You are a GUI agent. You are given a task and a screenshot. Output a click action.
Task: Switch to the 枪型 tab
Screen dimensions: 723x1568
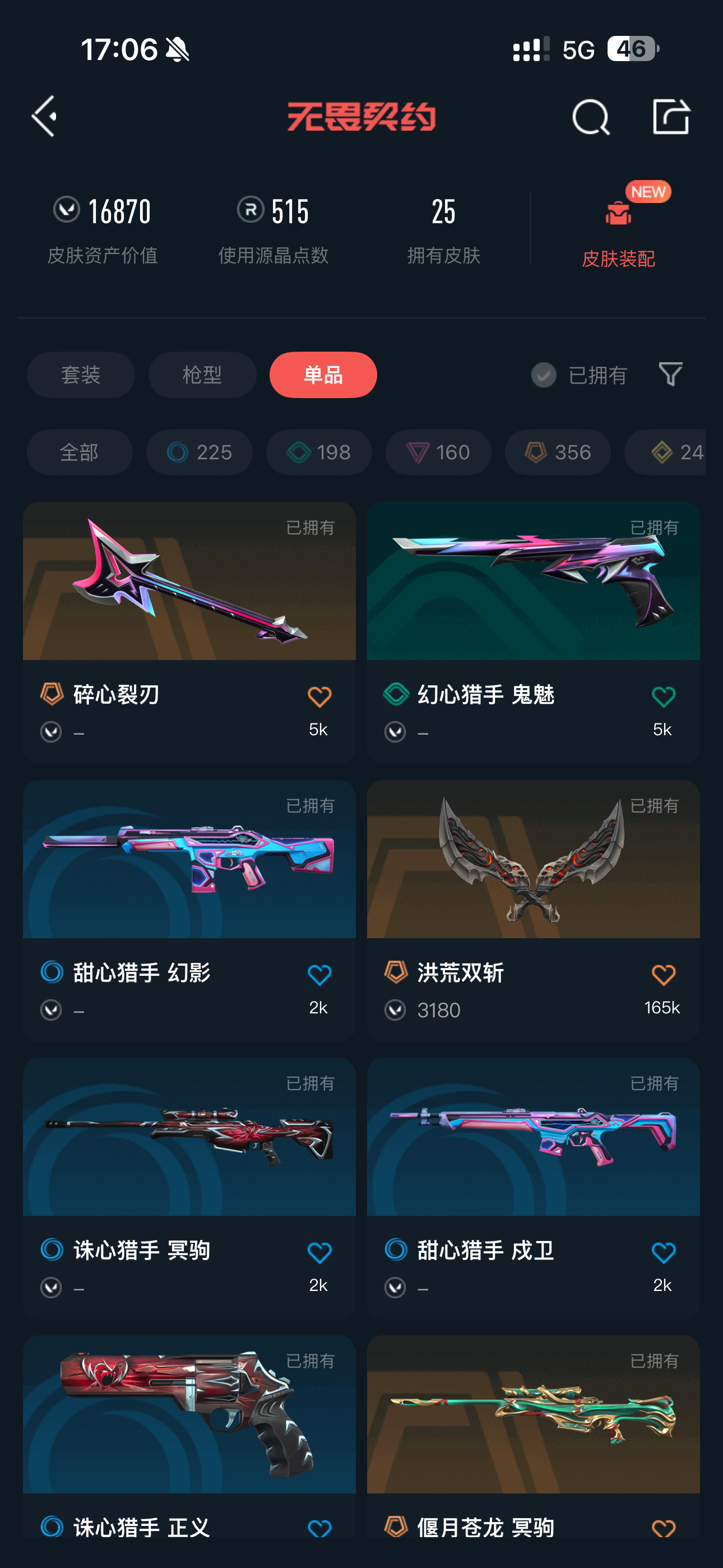pyautogui.click(x=202, y=375)
